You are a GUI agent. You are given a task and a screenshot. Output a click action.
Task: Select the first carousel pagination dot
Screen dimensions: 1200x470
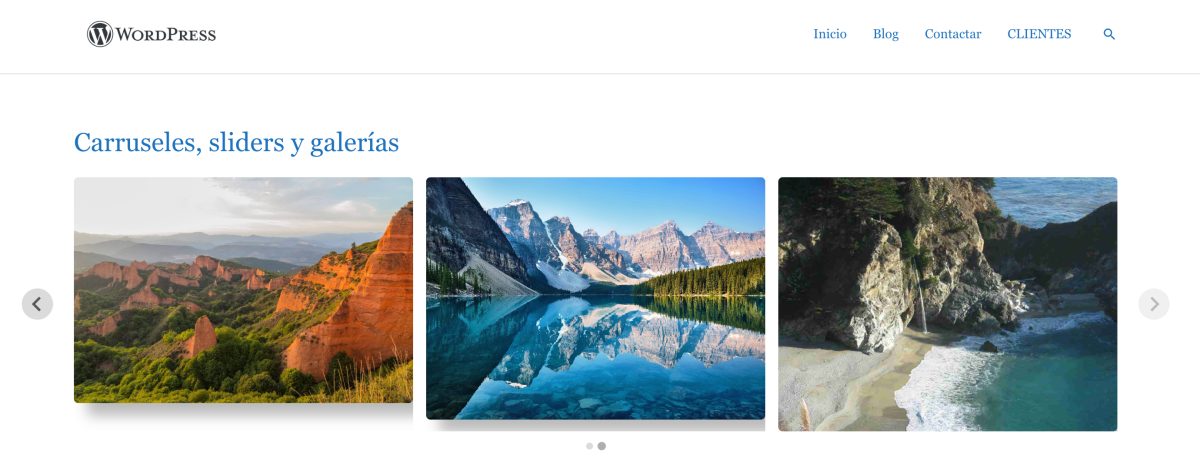coord(590,446)
